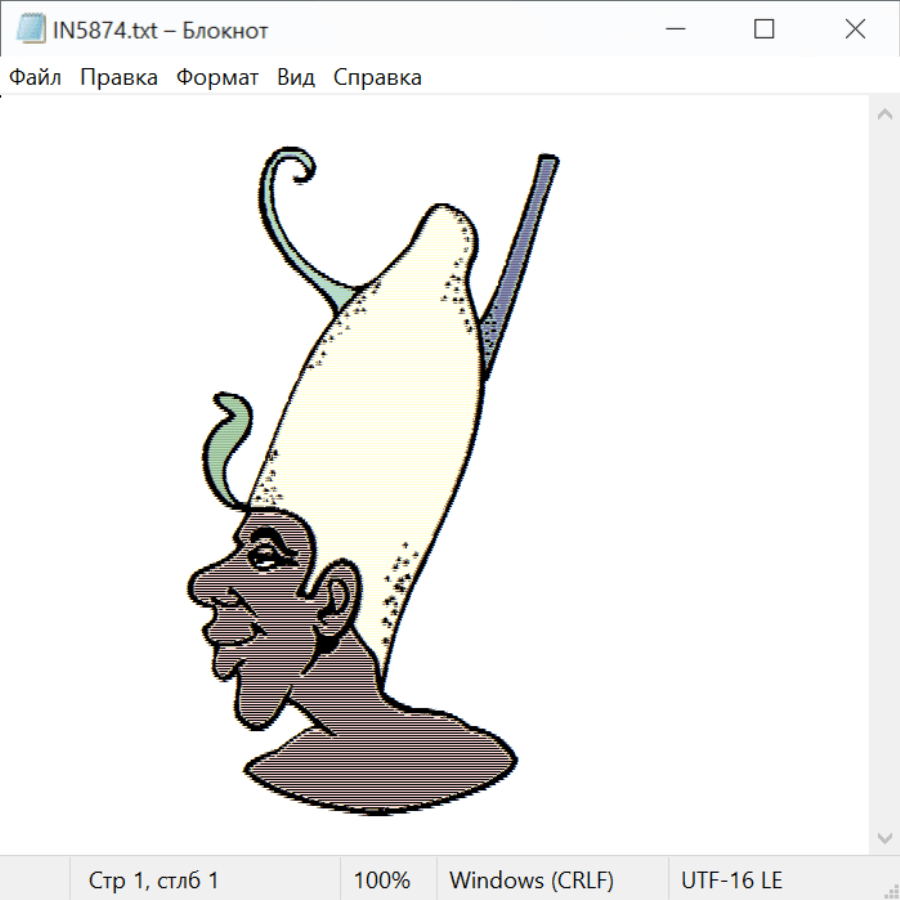Click the scroll up arrow of the vertical scrollbar
Viewport: 900px width, 900px height.
coord(884,115)
